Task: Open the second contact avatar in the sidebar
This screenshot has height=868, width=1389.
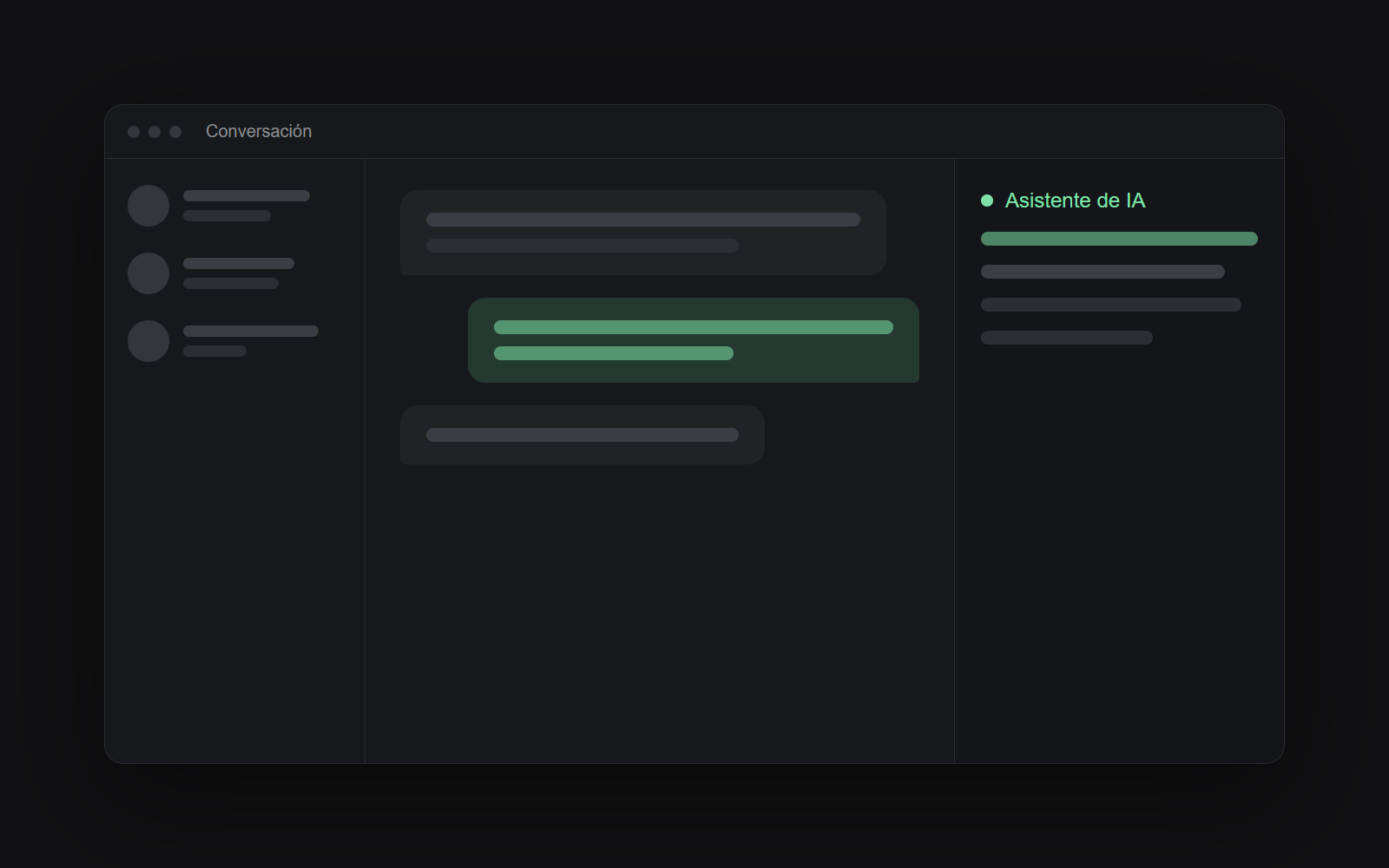Action: 148,273
